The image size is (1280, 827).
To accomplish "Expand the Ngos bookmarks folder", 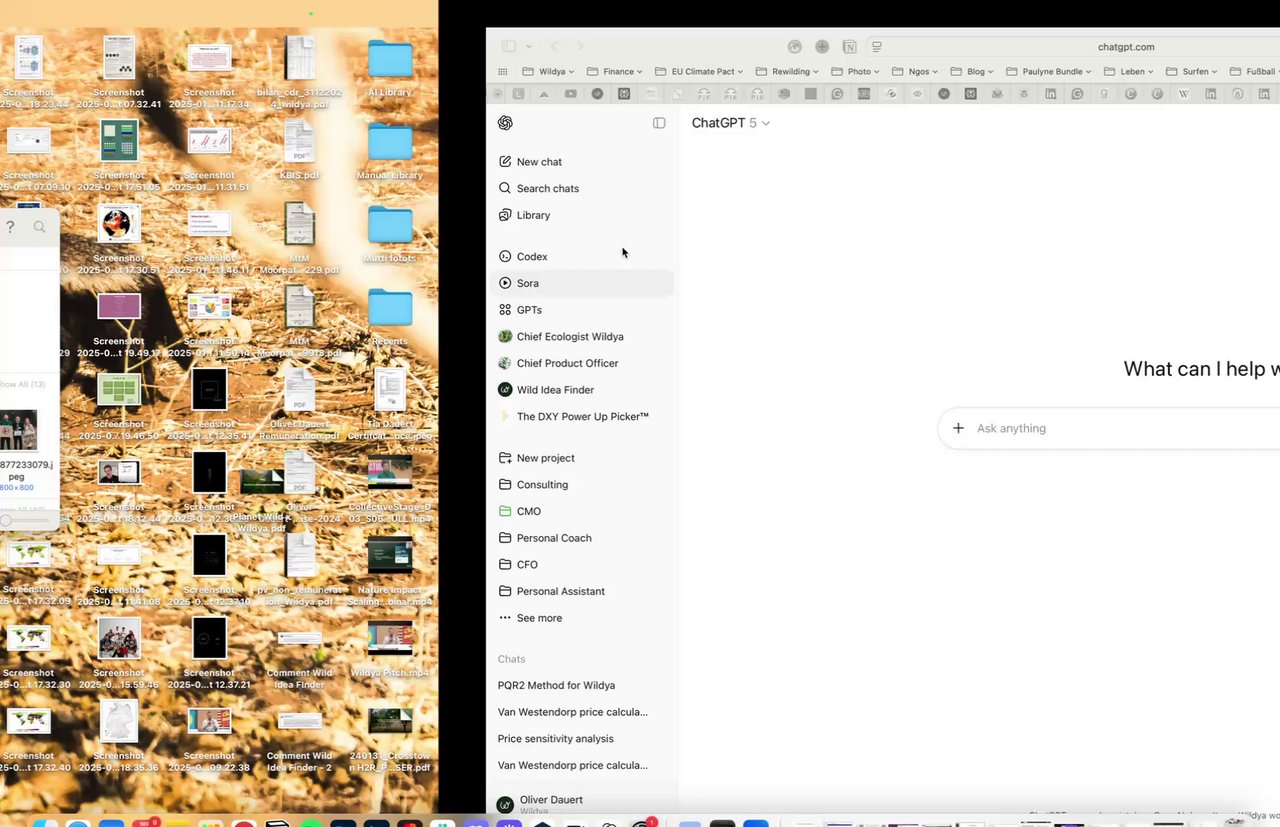I will pos(911,72).
